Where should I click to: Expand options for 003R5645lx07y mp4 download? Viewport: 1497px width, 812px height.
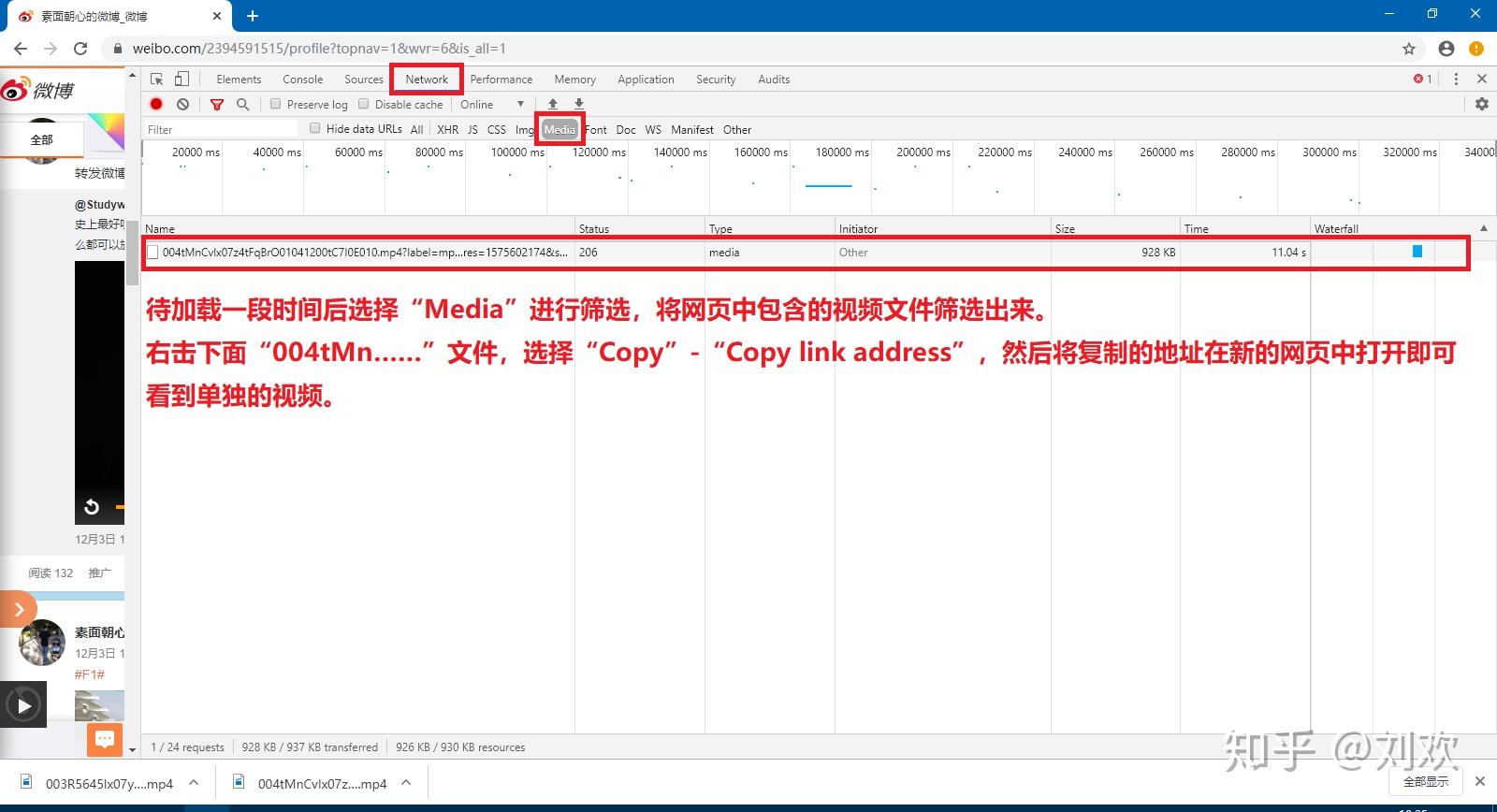click(194, 783)
